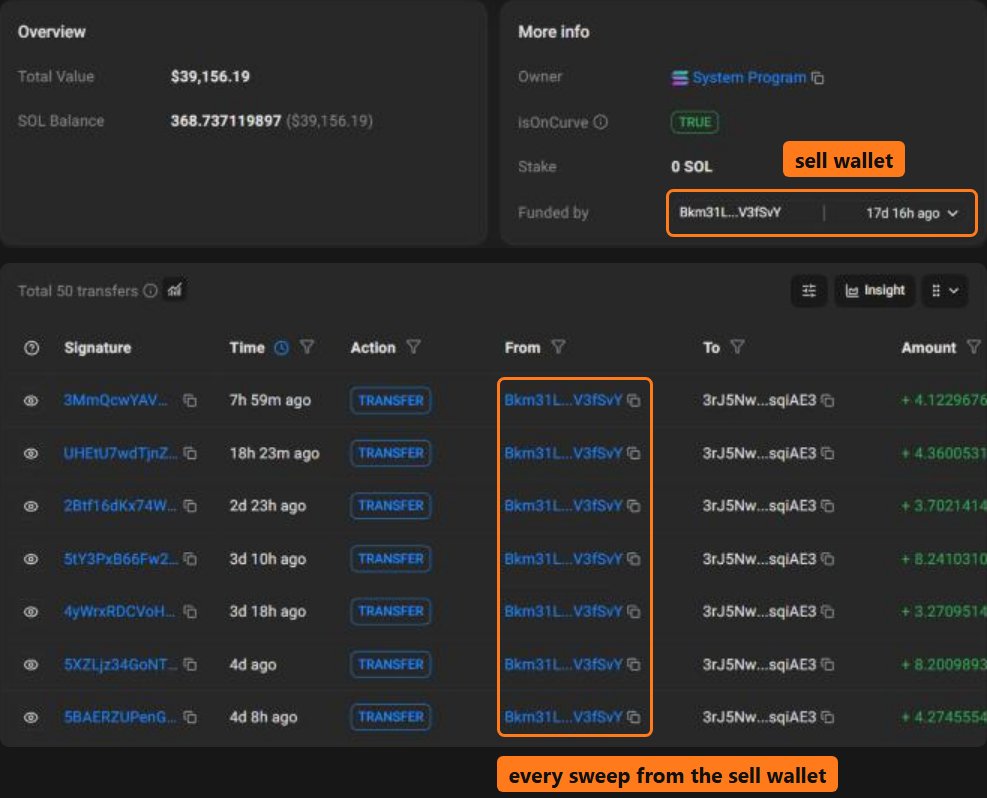Screen dimensions: 987x798
Task: Open Bkm31L...V3fSvY address in 2d 23h row
Action: tap(563, 506)
